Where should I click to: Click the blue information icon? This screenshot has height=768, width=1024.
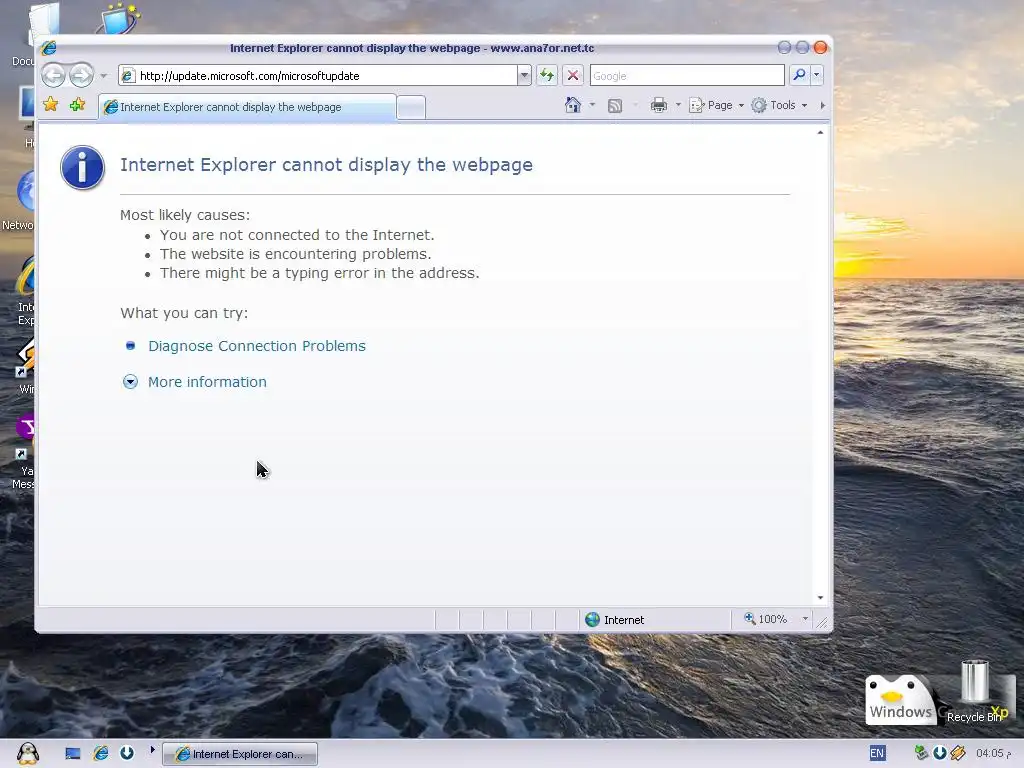(82, 168)
